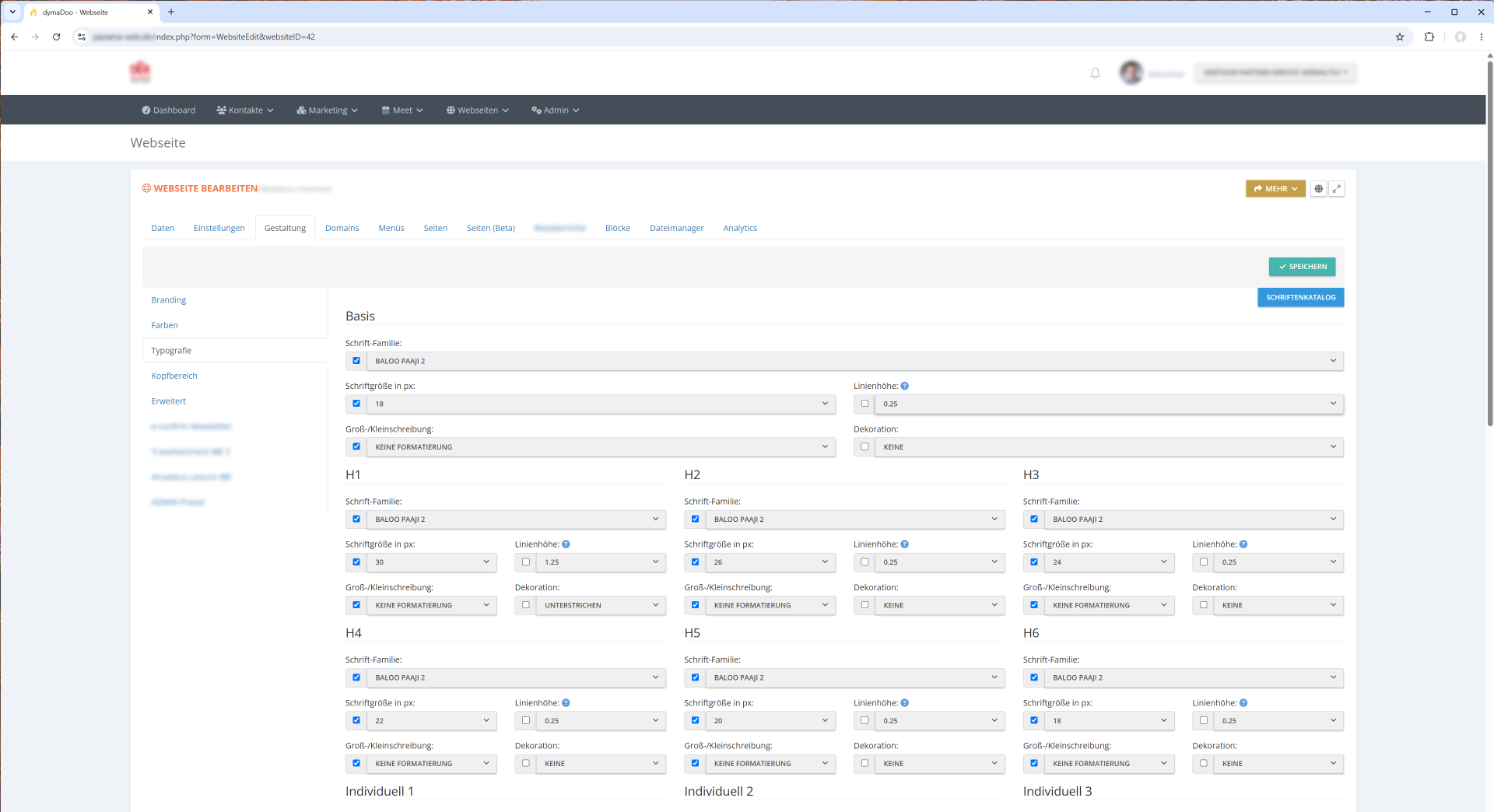Click the Speichern button
The image size is (1494, 812).
coord(1303,267)
